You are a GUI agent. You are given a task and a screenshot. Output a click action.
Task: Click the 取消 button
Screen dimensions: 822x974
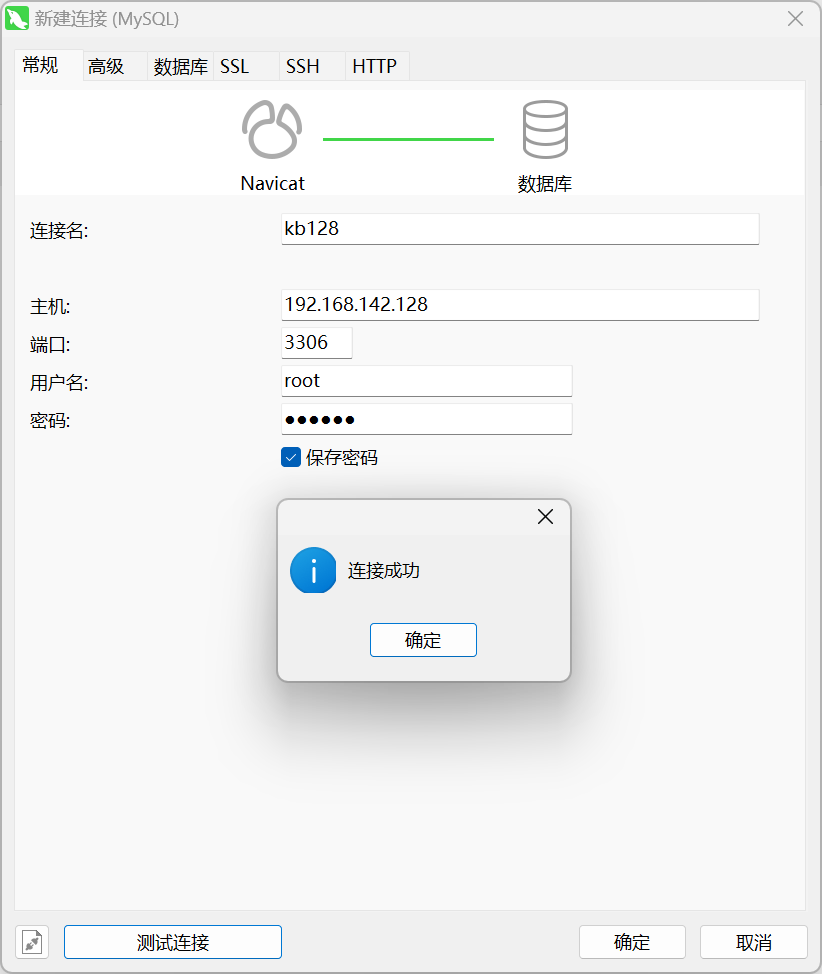coord(754,942)
